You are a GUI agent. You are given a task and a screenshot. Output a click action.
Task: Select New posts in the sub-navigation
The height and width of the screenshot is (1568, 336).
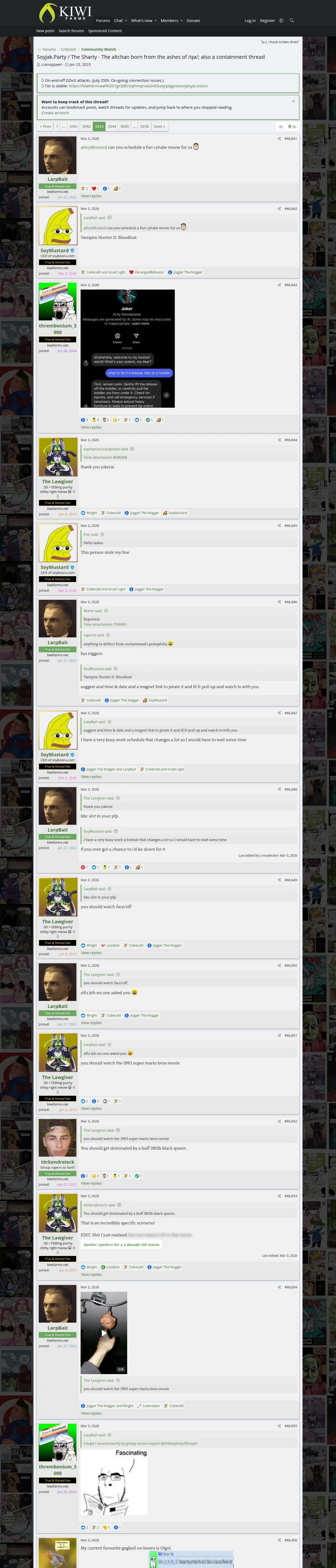(x=45, y=31)
